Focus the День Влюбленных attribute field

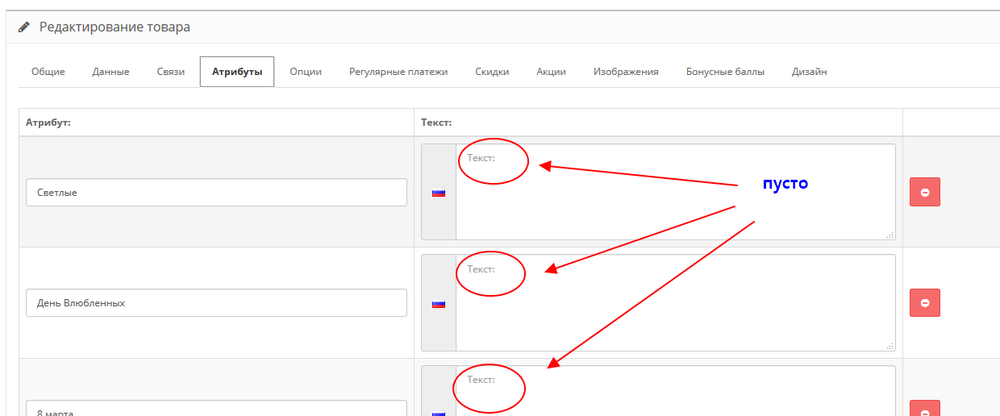coord(216,302)
